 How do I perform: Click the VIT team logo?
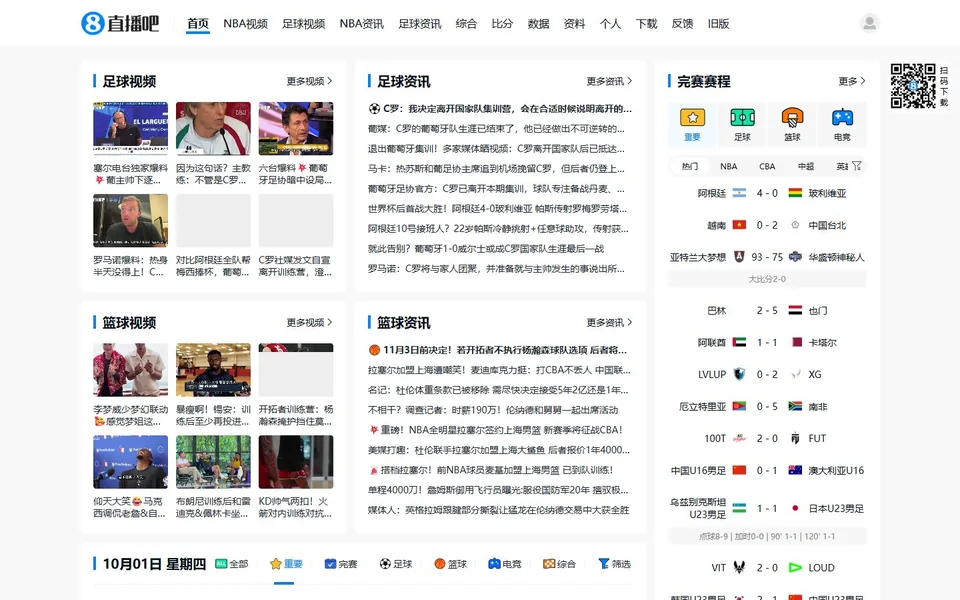coord(739,568)
